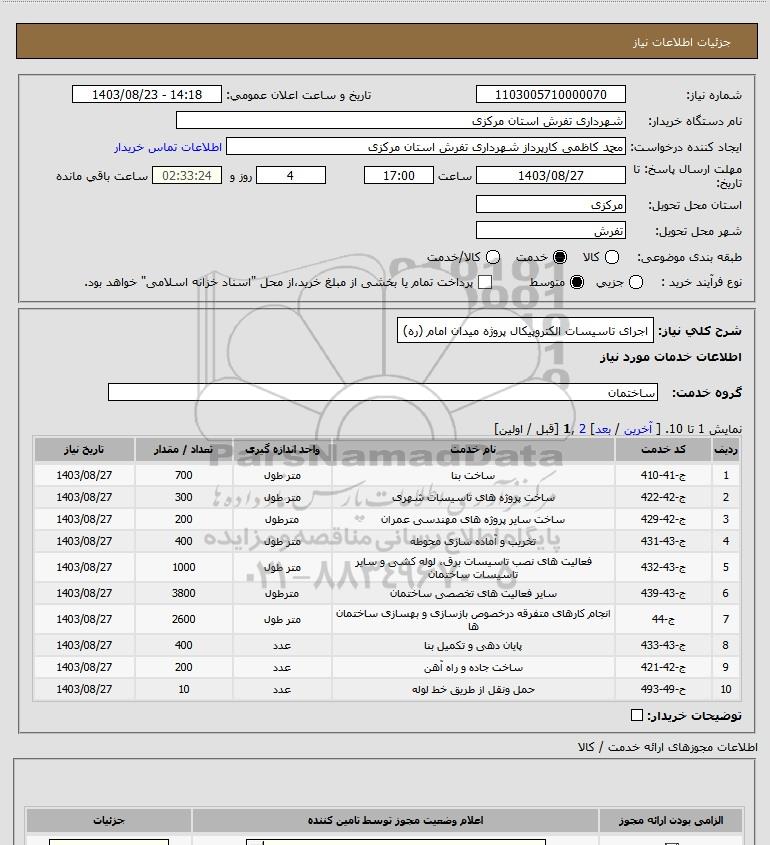This screenshot has height=845, width=770.
Task: Click service code ج-43-439
Action: 663,593
